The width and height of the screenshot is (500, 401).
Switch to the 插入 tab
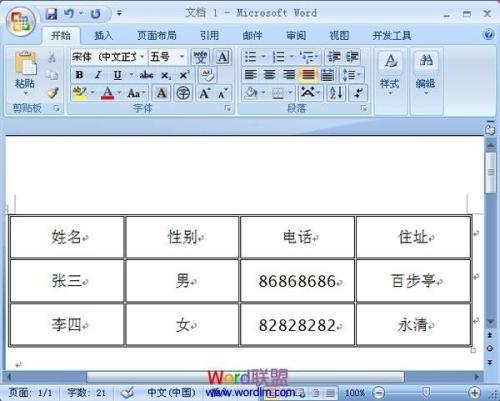pos(103,36)
